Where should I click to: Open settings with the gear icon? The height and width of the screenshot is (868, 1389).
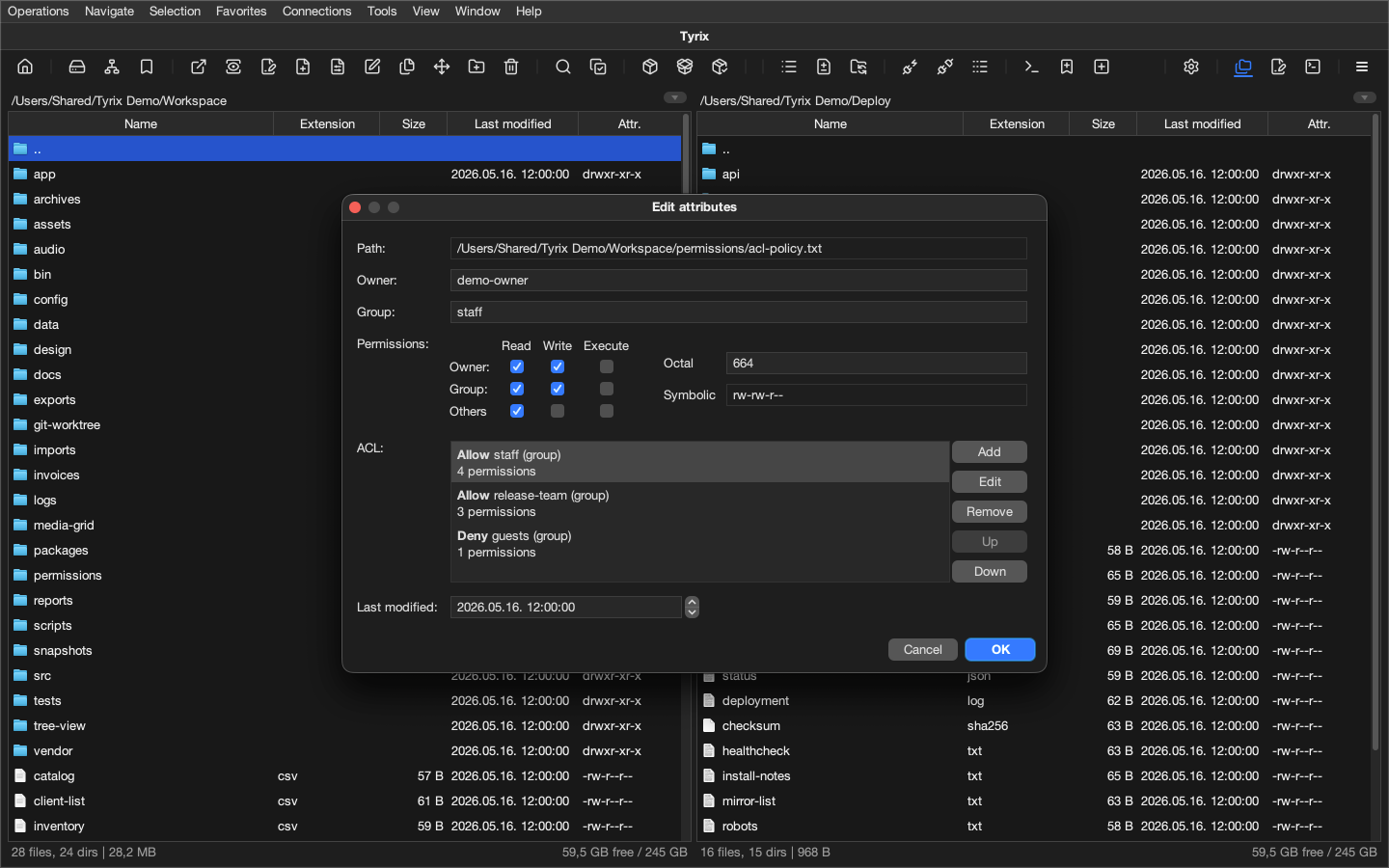coord(1191,67)
